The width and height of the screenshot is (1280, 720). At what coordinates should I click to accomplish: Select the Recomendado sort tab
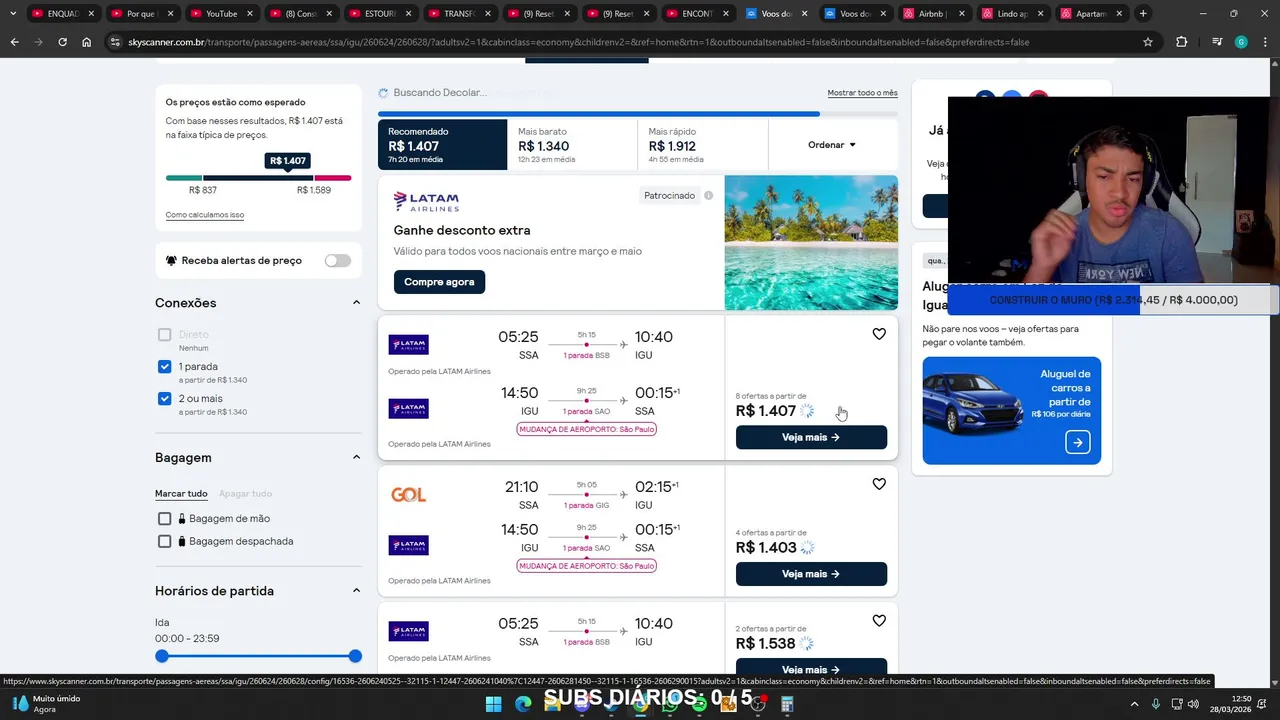tap(442, 145)
